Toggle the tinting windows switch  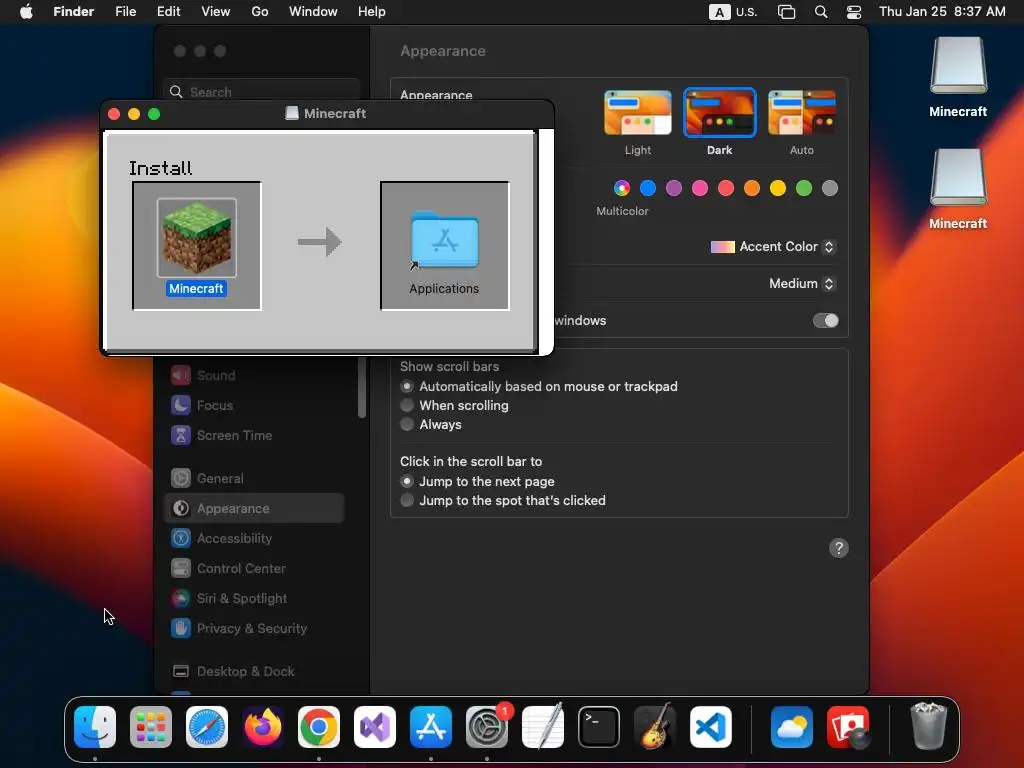(825, 321)
